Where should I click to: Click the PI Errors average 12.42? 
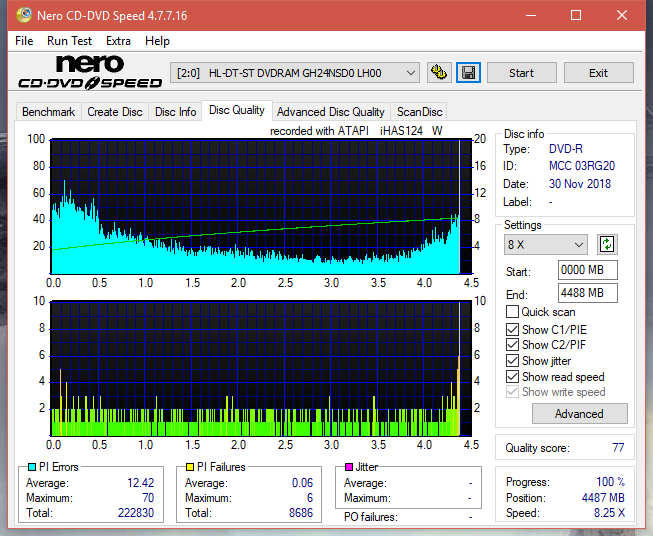[140, 483]
